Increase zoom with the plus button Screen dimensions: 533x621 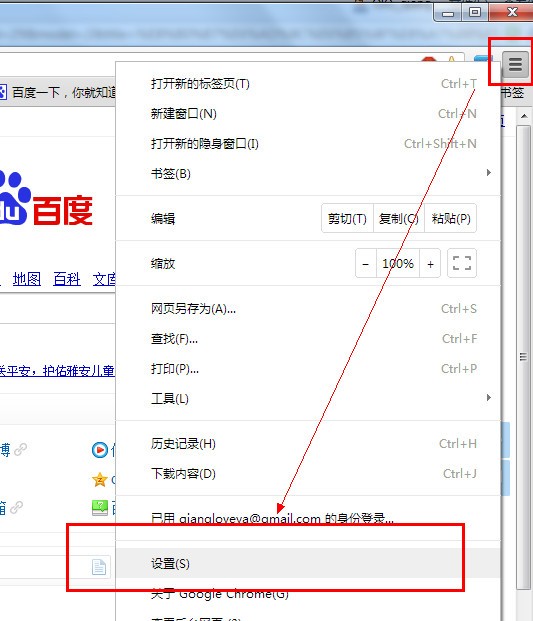[430, 263]
